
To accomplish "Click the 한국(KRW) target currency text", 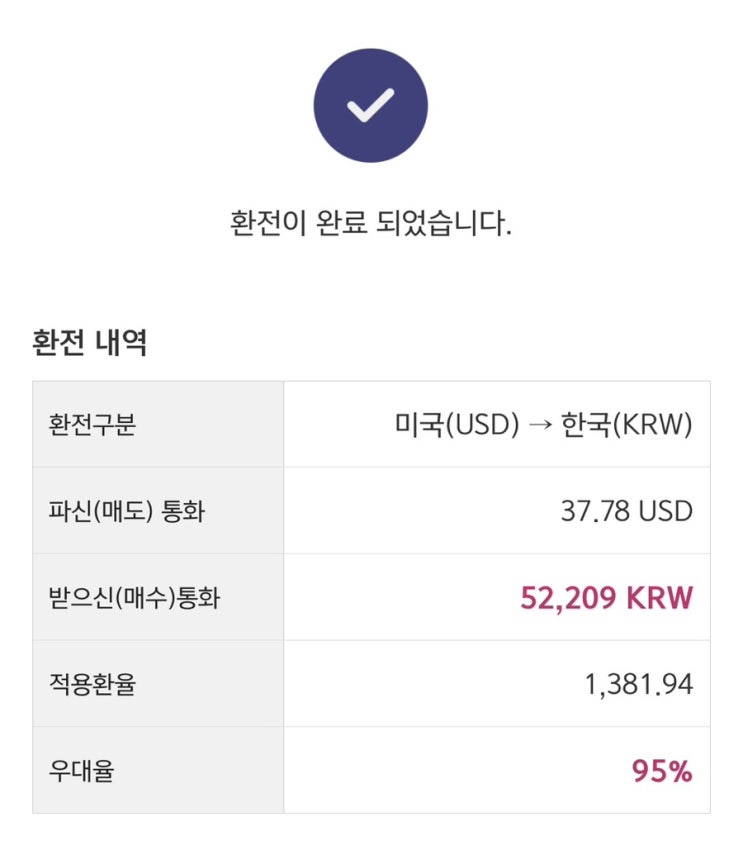I will [x=628, y=425].
